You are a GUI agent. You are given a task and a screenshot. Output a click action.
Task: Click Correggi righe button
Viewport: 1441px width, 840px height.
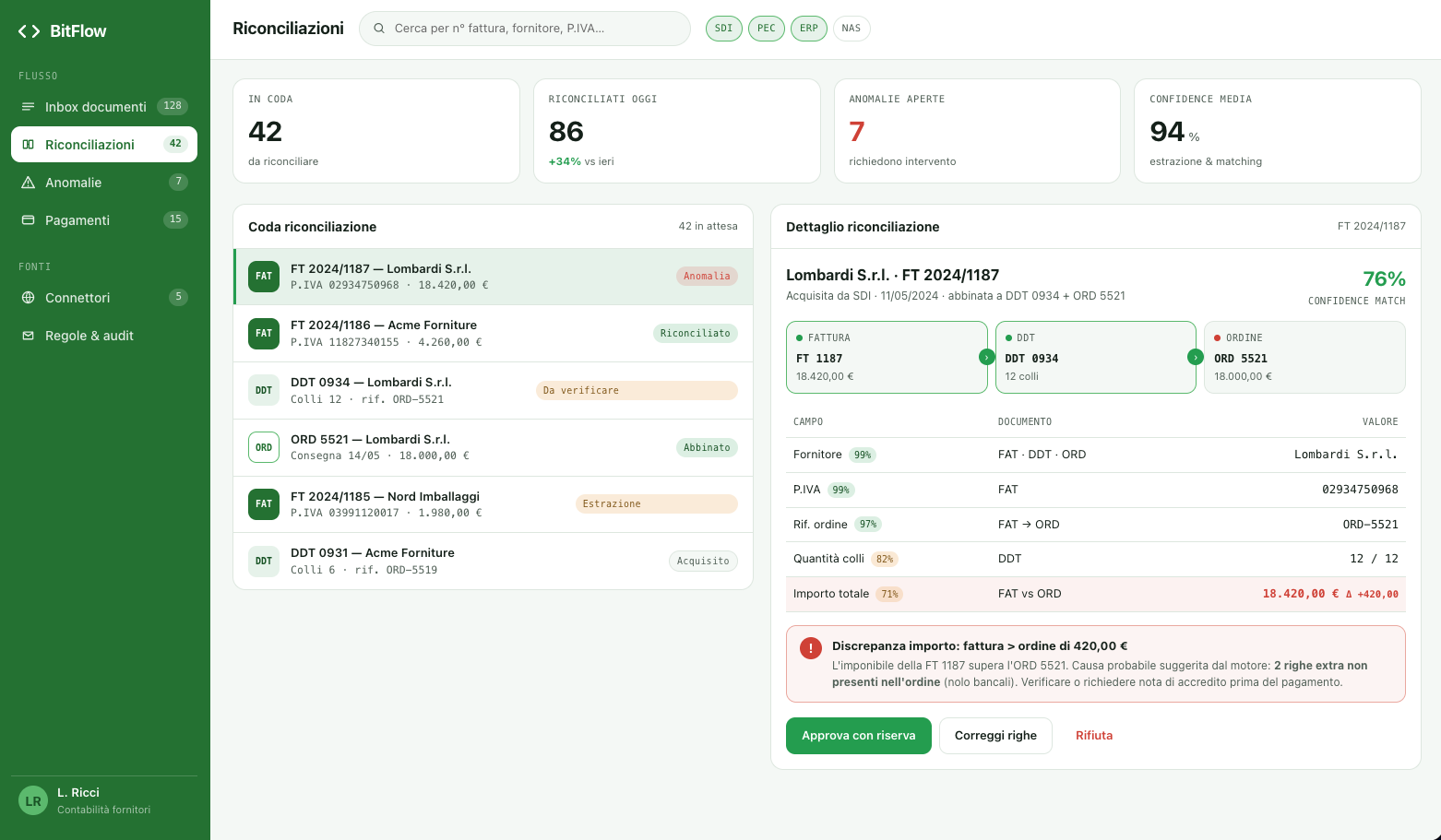point(995,736)
